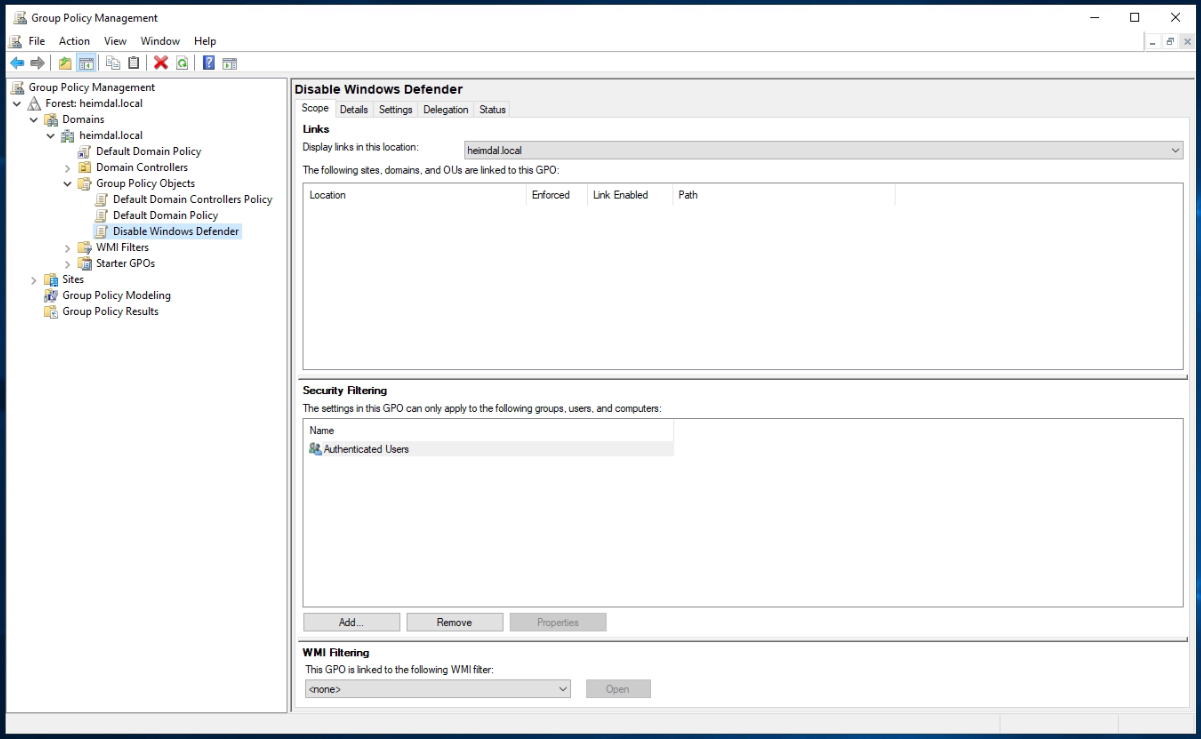Click the Copy toolbar icon
Image resolution: width=1201 pixels, height=739 pixels.
point(113,63)
